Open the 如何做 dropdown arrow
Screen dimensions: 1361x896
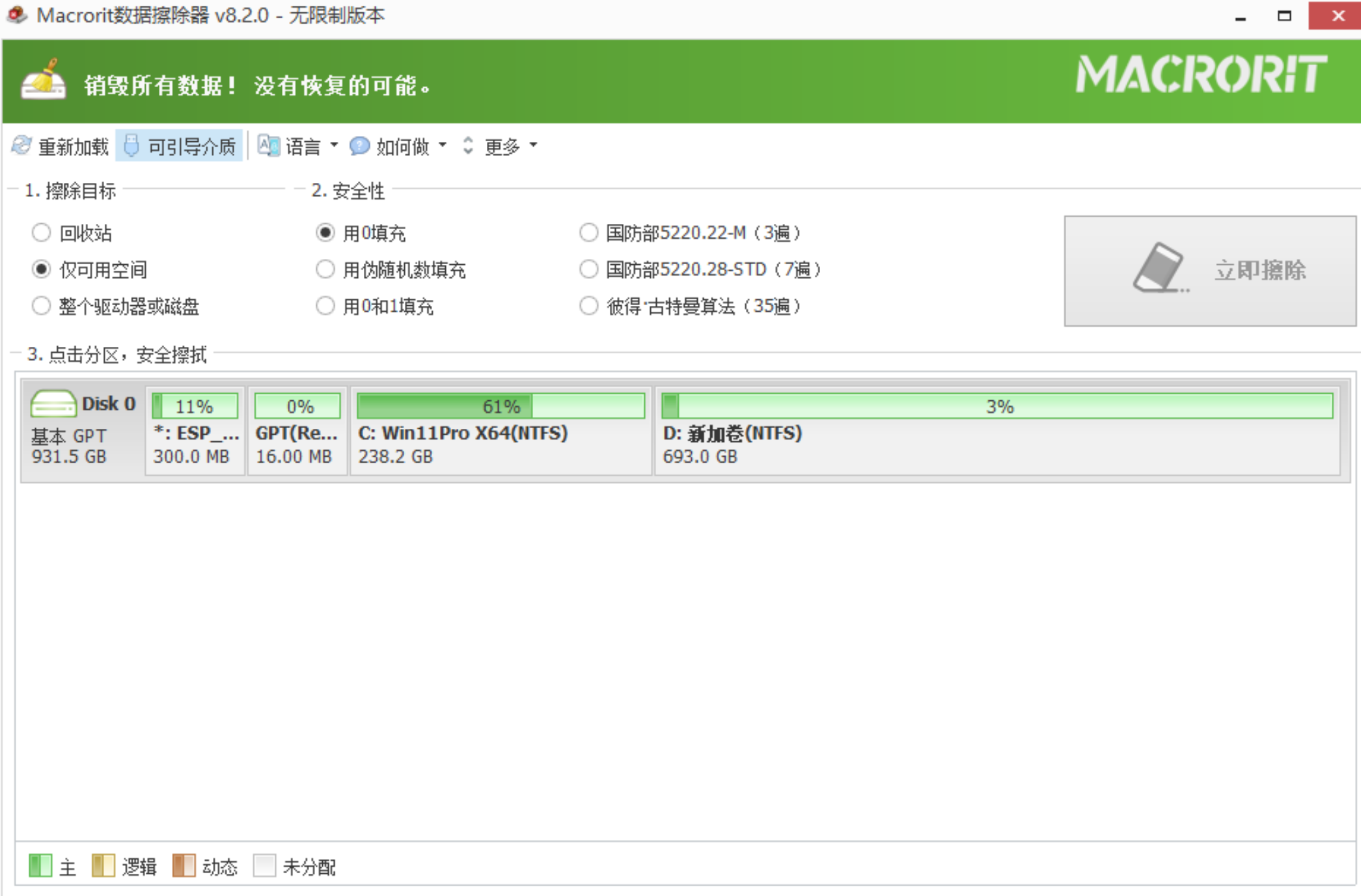pyautogui.click(x=443, y=145)
